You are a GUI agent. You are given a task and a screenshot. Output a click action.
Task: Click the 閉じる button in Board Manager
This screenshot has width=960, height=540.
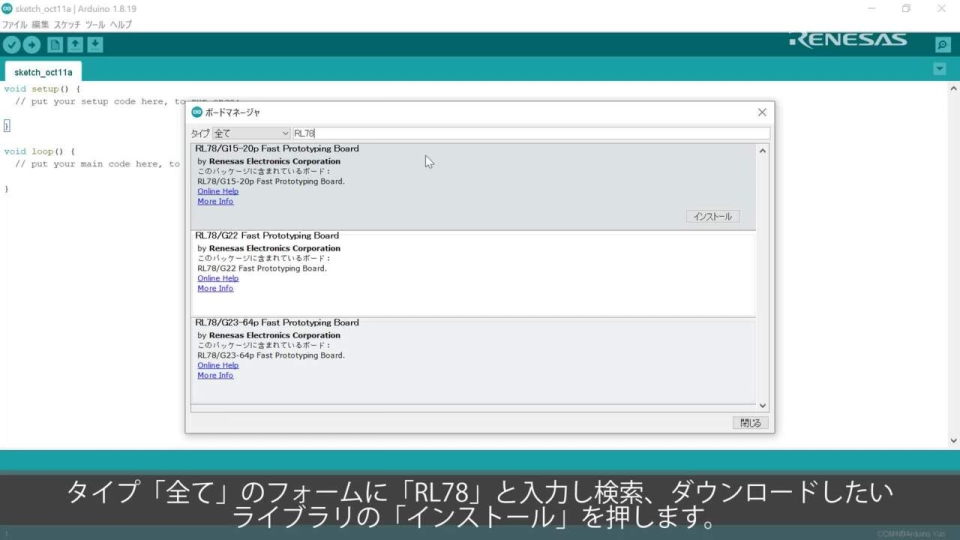click(x=751, y=423)
